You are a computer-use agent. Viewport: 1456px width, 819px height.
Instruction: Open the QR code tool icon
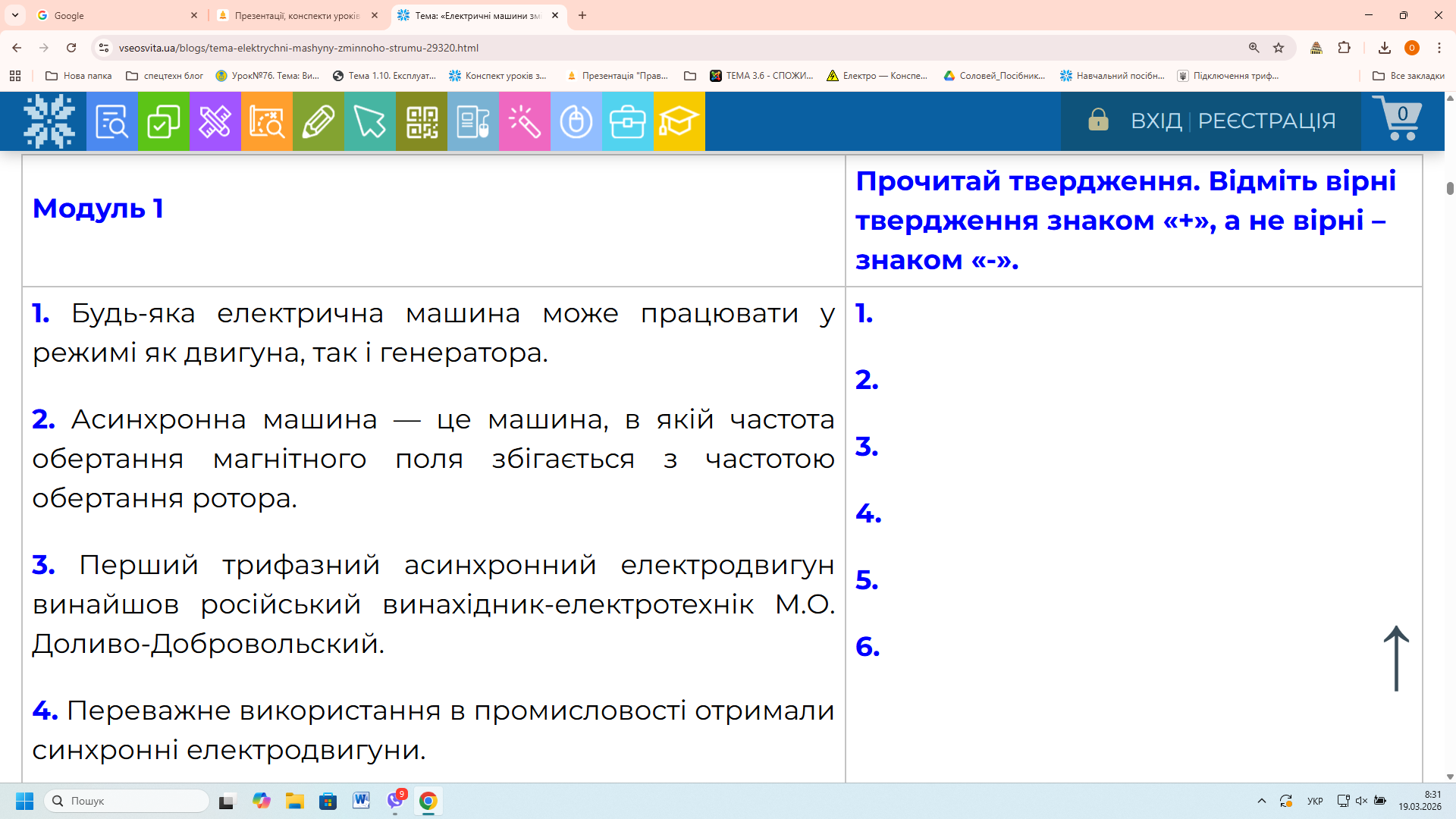(x=422, y=121)
